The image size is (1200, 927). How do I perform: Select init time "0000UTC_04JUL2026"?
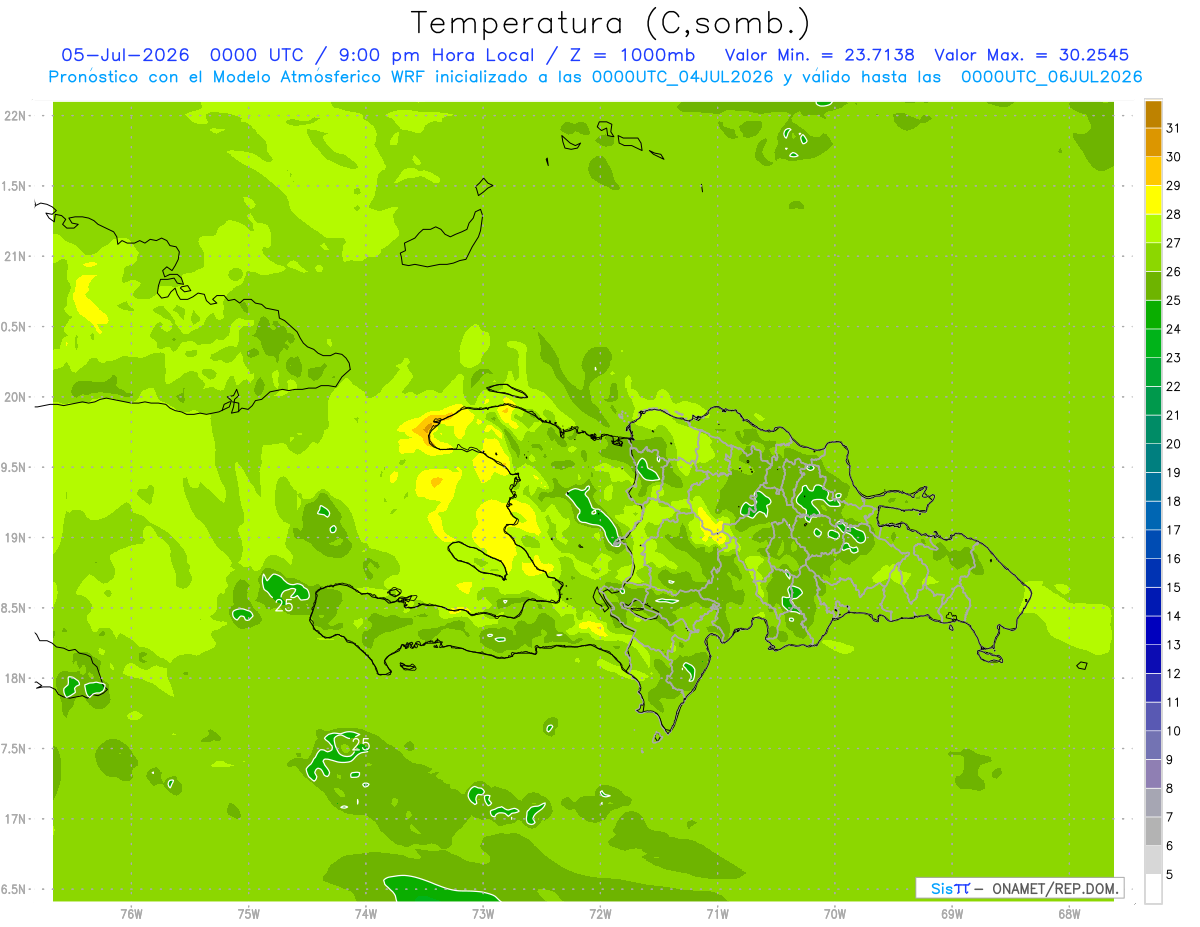click(683, 77)
